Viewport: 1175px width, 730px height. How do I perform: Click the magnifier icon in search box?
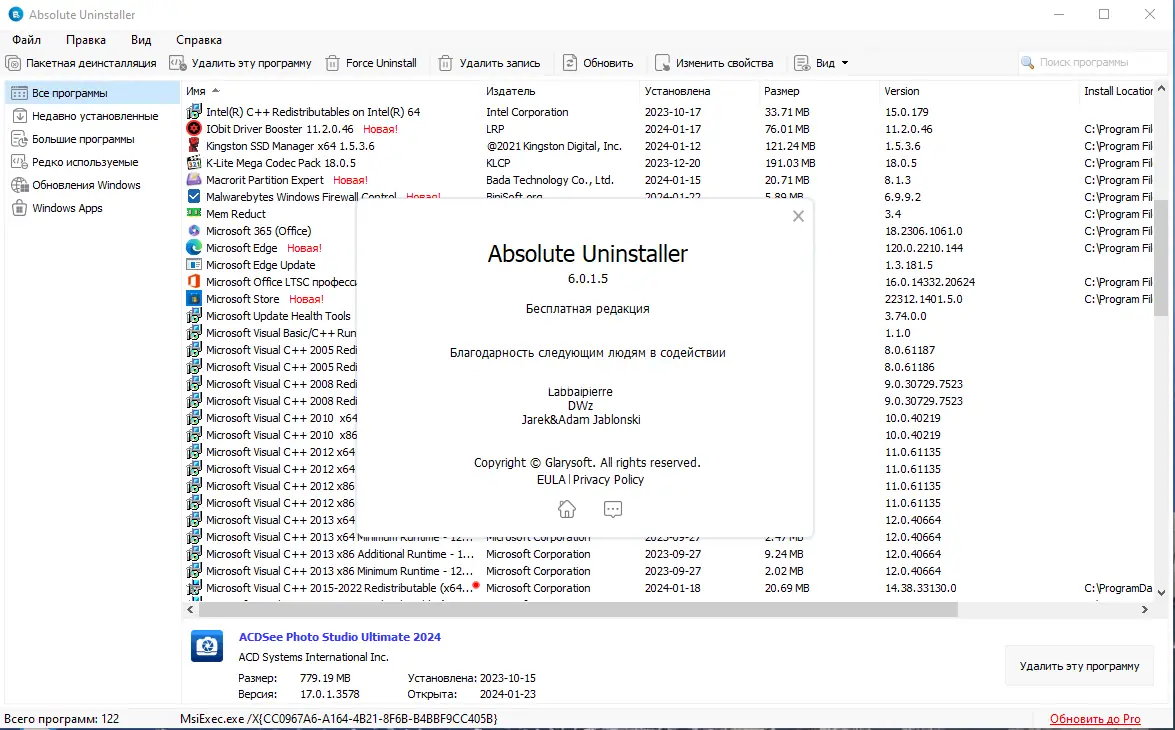click(1027, 62)
